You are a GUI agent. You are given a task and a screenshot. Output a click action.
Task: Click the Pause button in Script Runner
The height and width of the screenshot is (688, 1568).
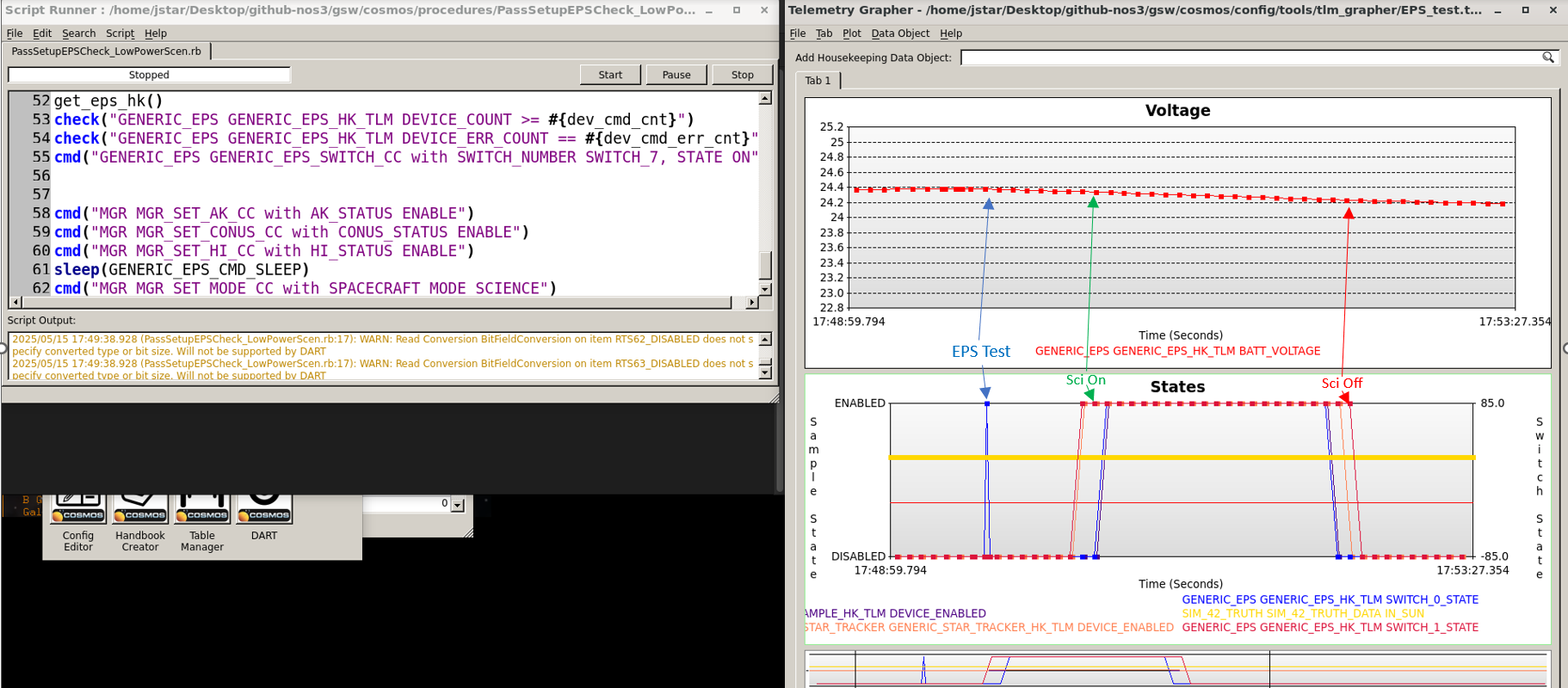point(676,75)
